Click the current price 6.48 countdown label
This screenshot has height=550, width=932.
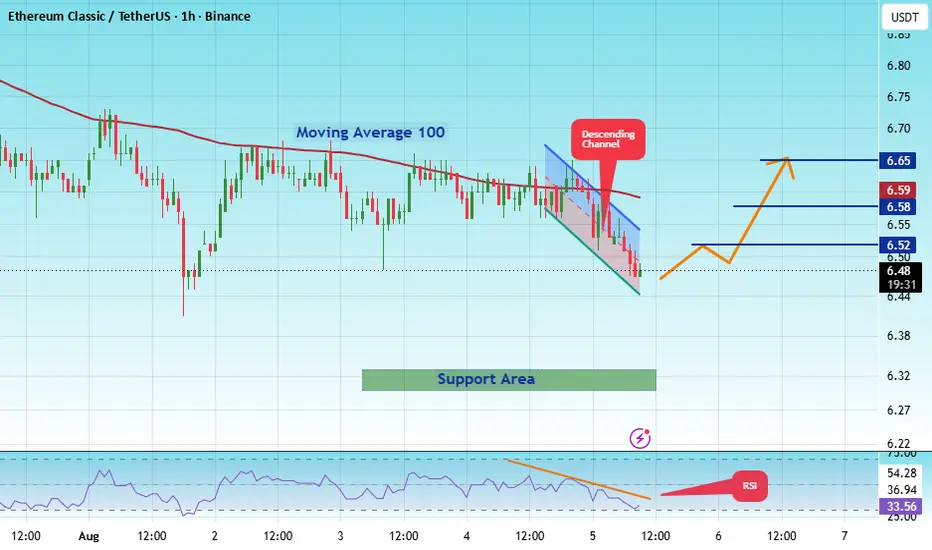tap(900, 278)
